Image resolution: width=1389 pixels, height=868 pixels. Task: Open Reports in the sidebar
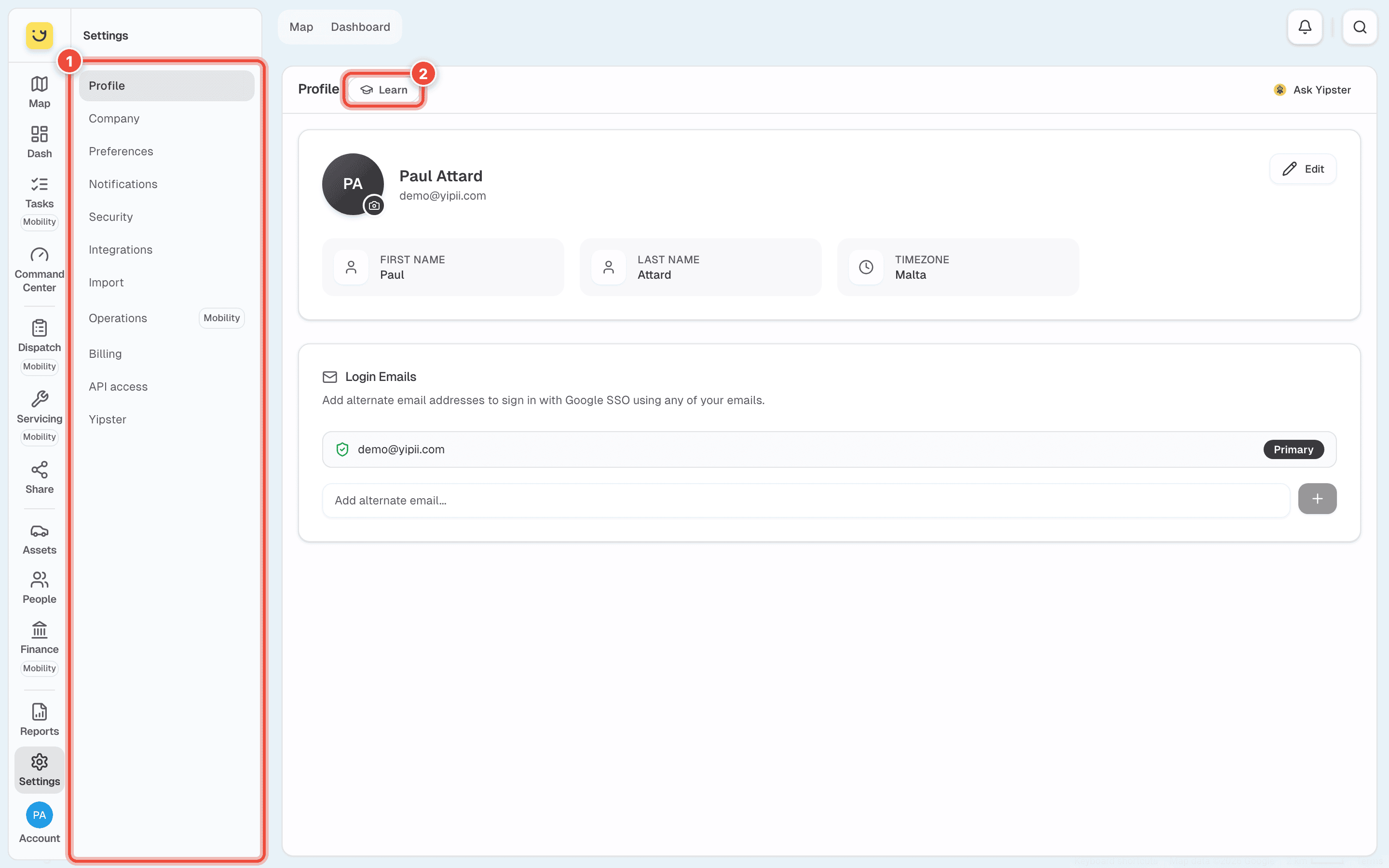click(x=39, y=720)
